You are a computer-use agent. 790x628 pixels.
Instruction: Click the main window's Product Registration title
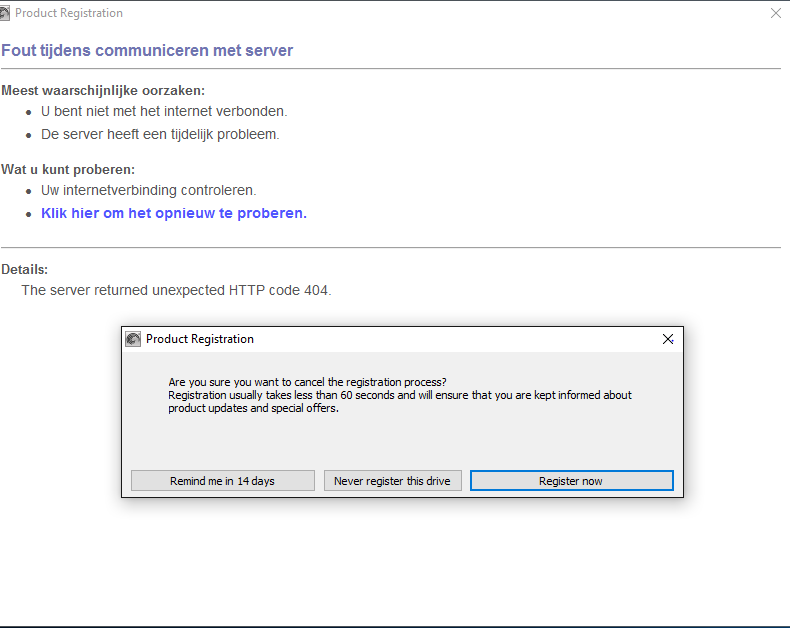[69, 13]
